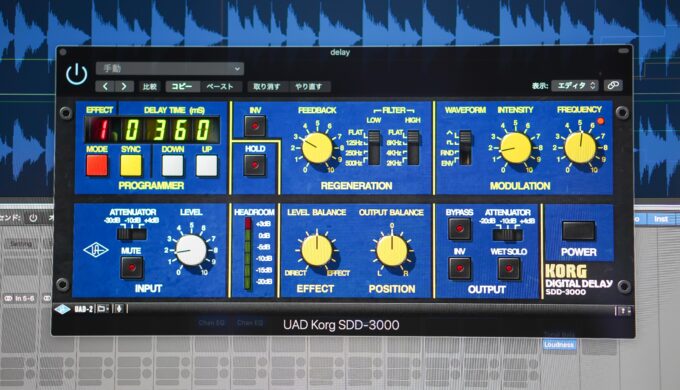The width and height of the screenshot is (680, 390).
Task: Go to next preset with right arrow
Action: point(124,86)
